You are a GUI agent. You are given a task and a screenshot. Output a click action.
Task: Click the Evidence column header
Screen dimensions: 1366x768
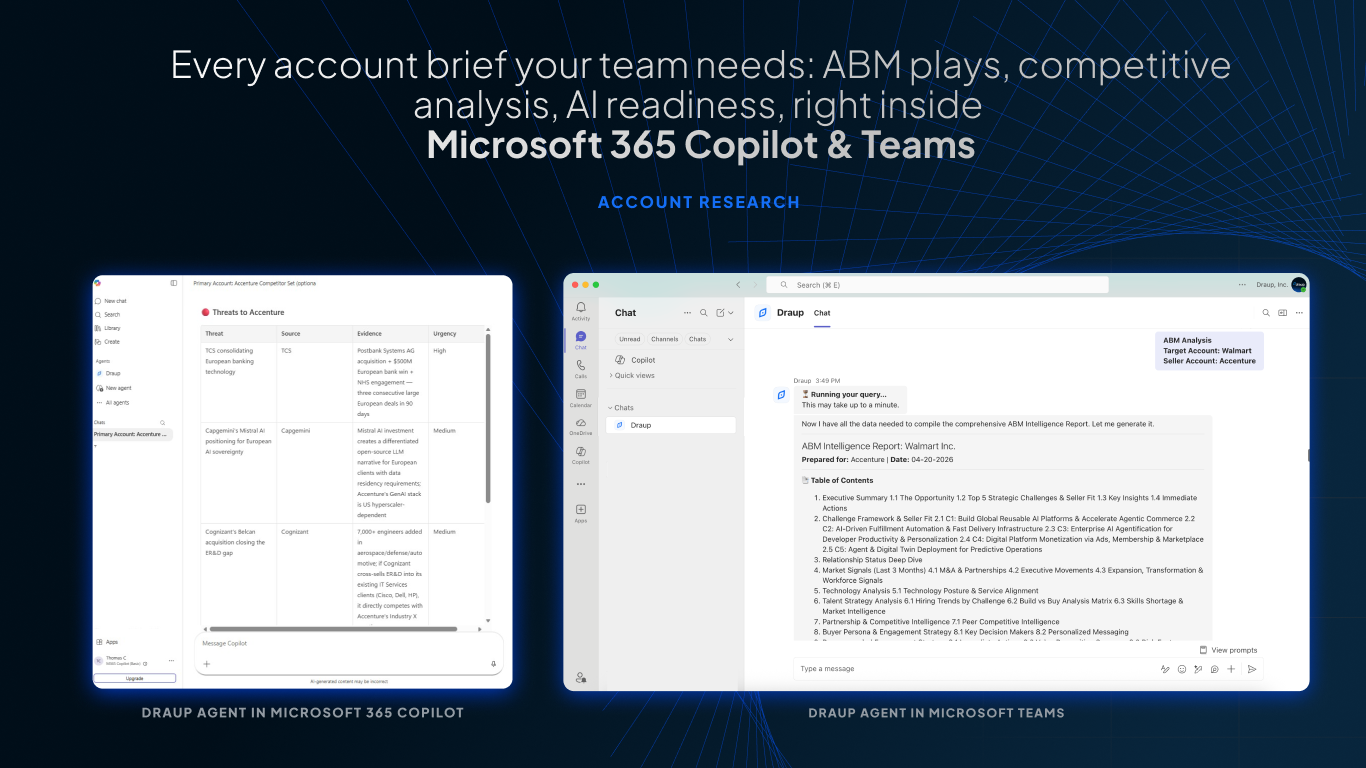[x=391, y=333]
